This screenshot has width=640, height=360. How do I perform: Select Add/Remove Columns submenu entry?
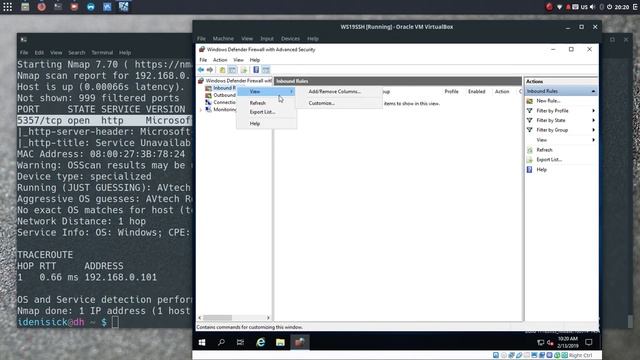coord(339,91)
